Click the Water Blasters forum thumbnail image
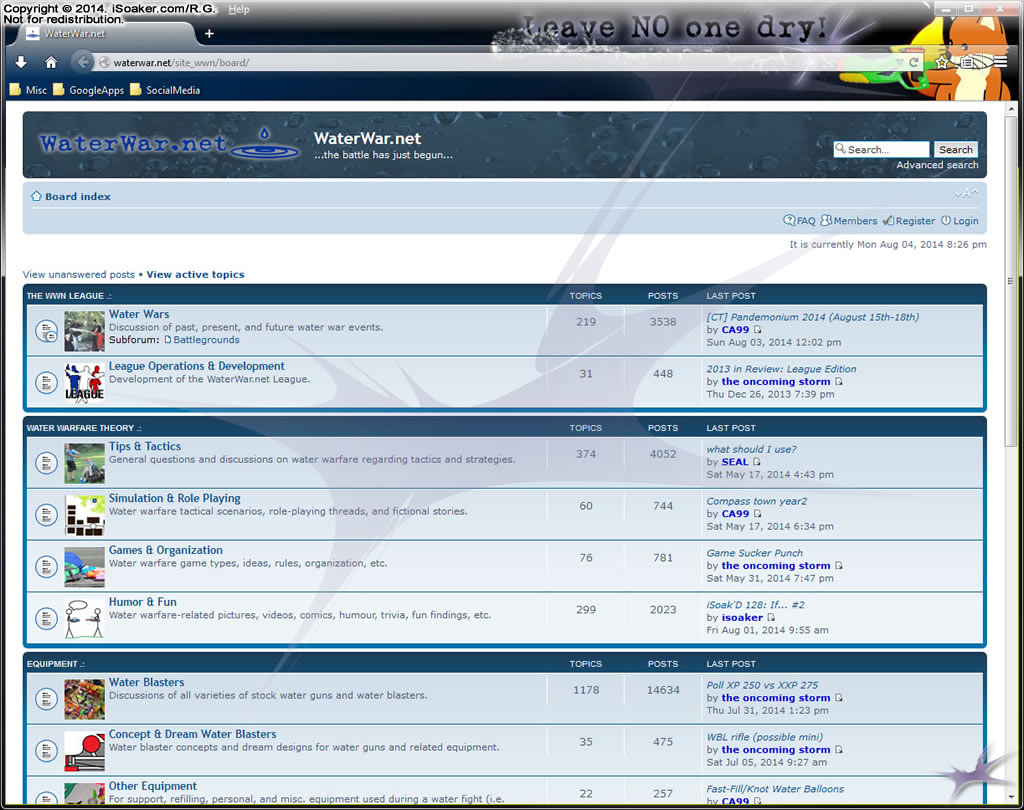The height and width of the screenshot is (810, 1024). click(84, 699)
